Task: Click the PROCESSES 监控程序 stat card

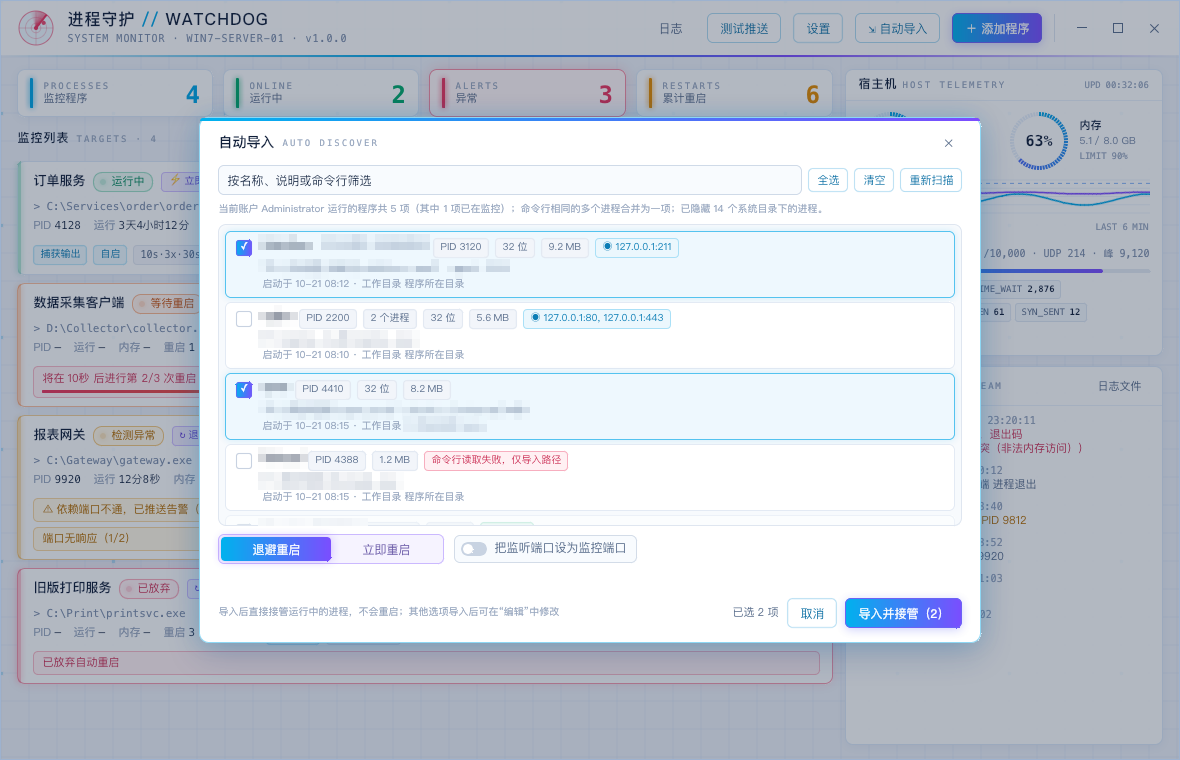Action: (115, 93)
